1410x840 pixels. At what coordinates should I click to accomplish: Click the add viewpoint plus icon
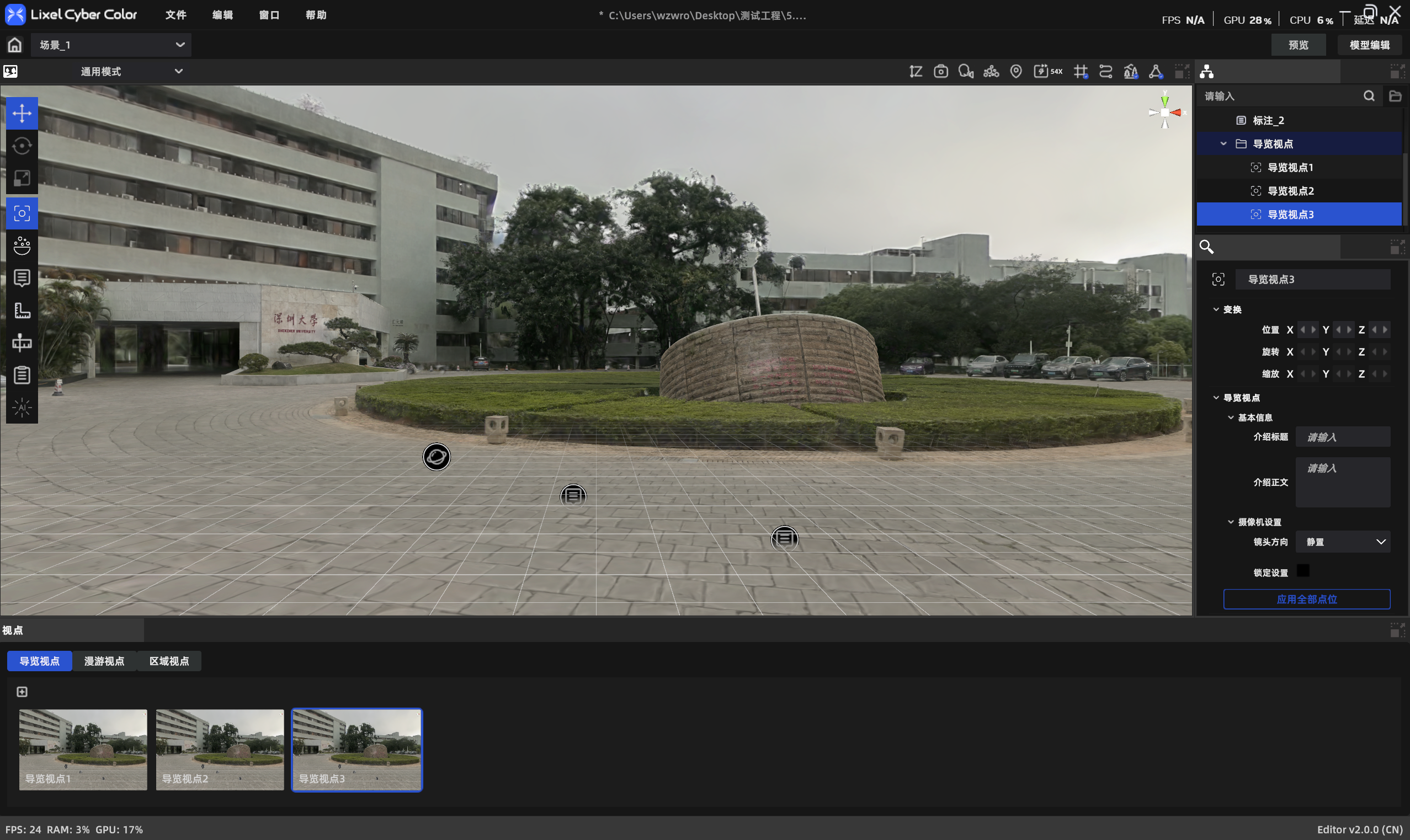click(22, 692)
